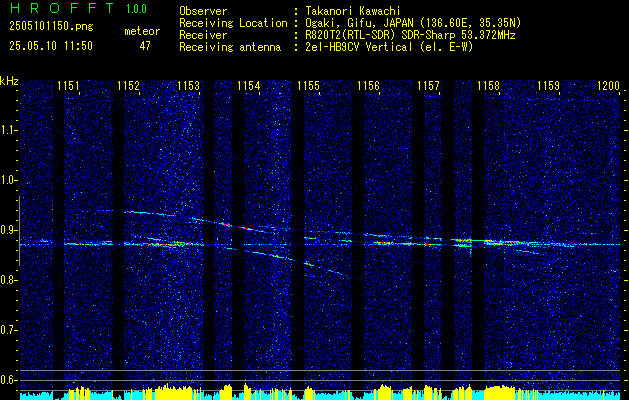Click the Receiving Location field label
The width and height of the screenshot is (629, 400).
tap(233, 23)
